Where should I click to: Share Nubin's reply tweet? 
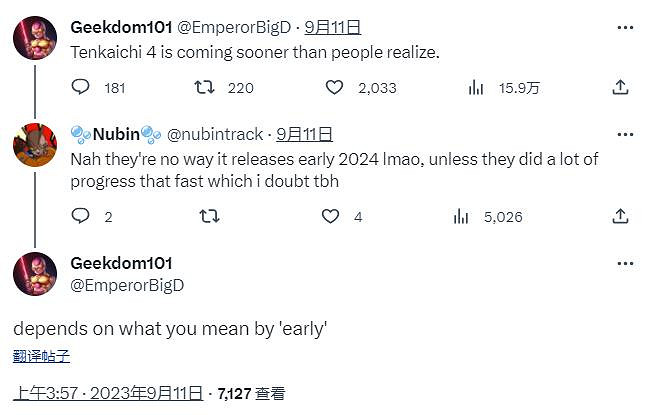619,216
